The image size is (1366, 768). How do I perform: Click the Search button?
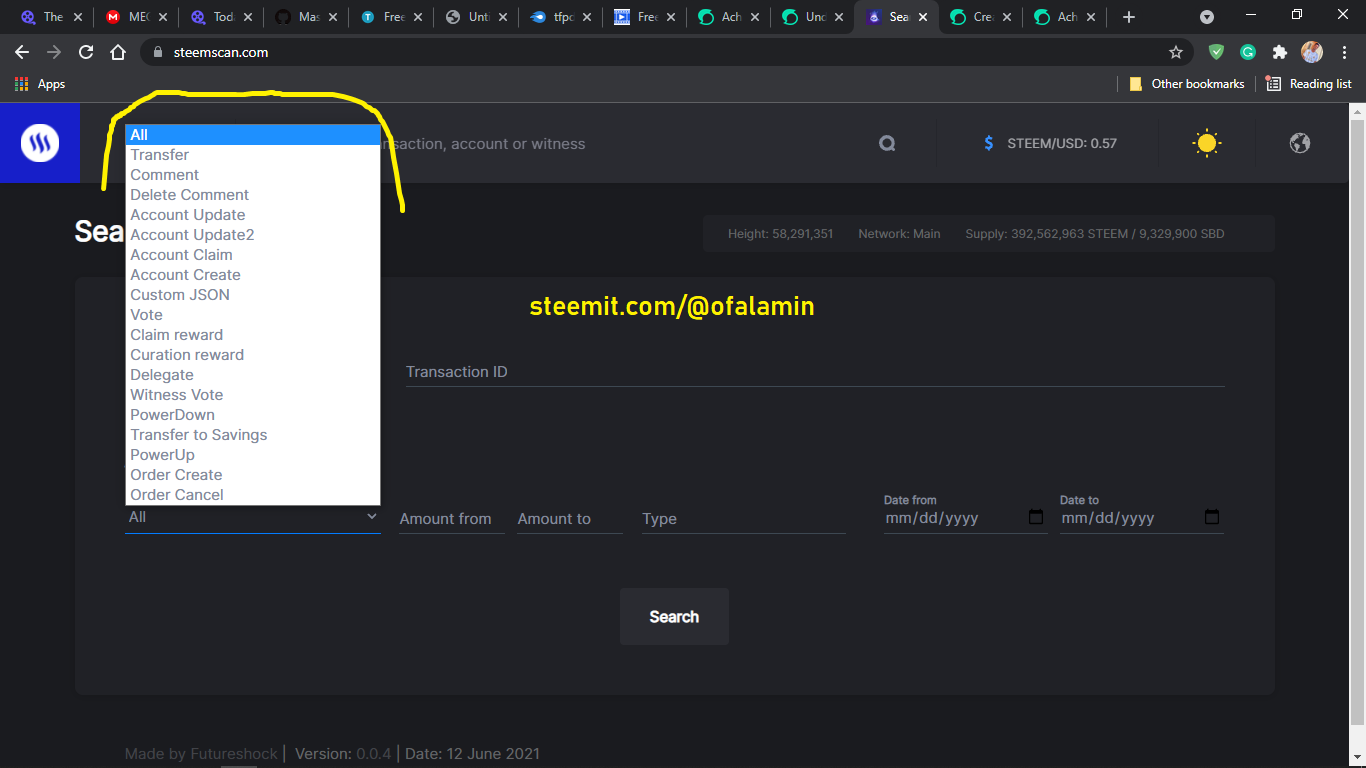pyautogui.click(x=674, y=617)
